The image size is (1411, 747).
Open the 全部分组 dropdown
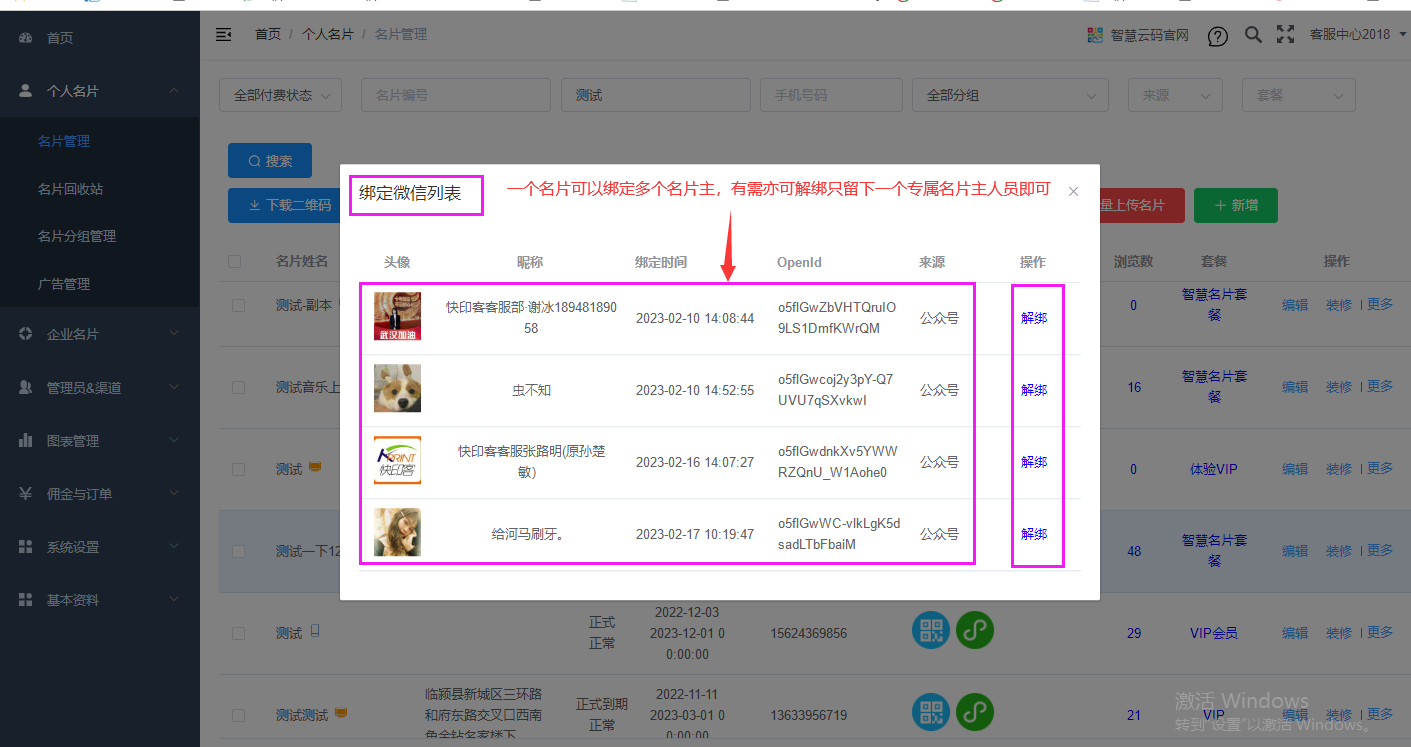click(x=1009, y=96)
